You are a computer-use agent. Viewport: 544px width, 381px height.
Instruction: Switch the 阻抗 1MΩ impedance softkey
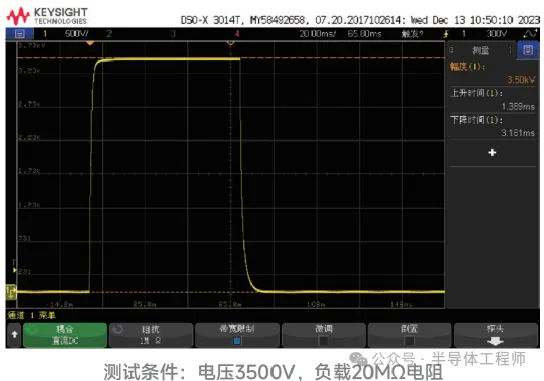(151, 335)
